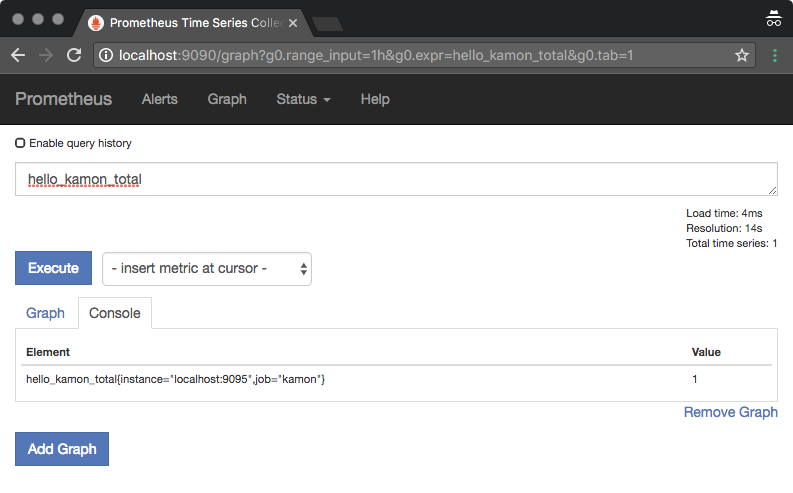Click the Prometheus favicon on the tab
The image size is (793, 493).
click(96, 23)
